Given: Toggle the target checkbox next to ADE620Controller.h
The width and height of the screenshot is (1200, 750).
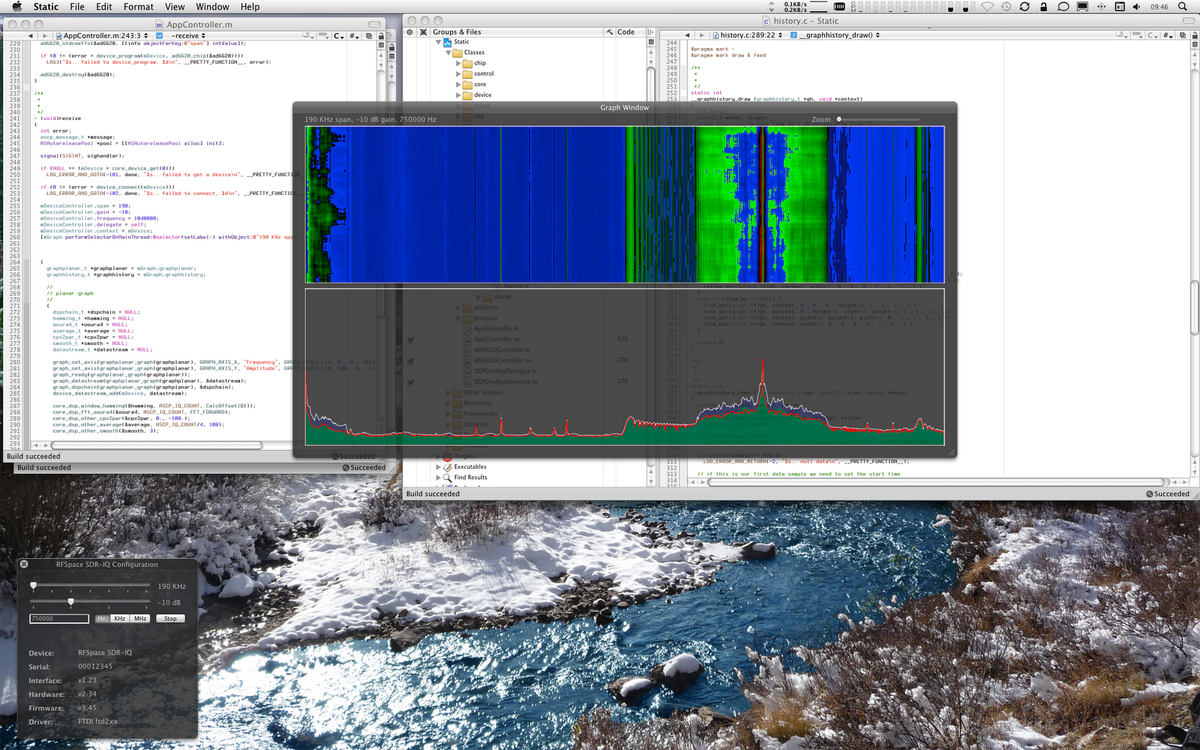Looking at the screenshot, I should click(410, 351).
